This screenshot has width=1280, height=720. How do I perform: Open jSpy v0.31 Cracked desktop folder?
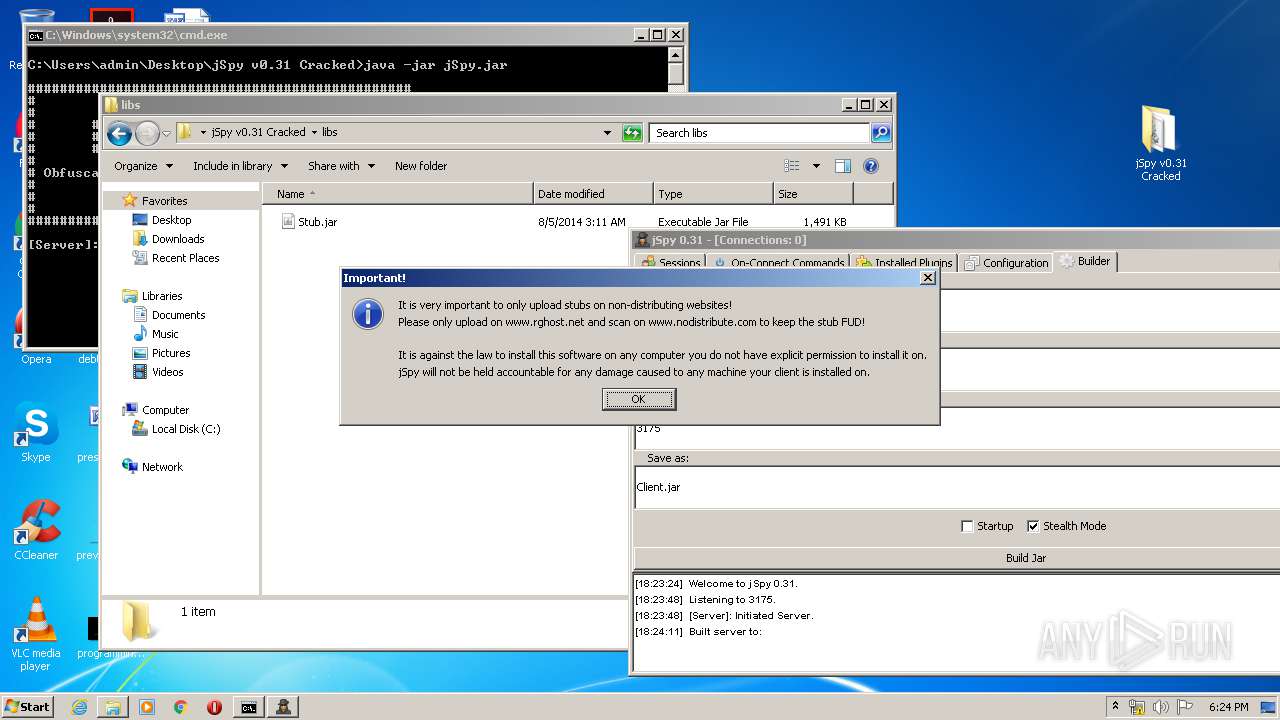(x=1160, y=143)
